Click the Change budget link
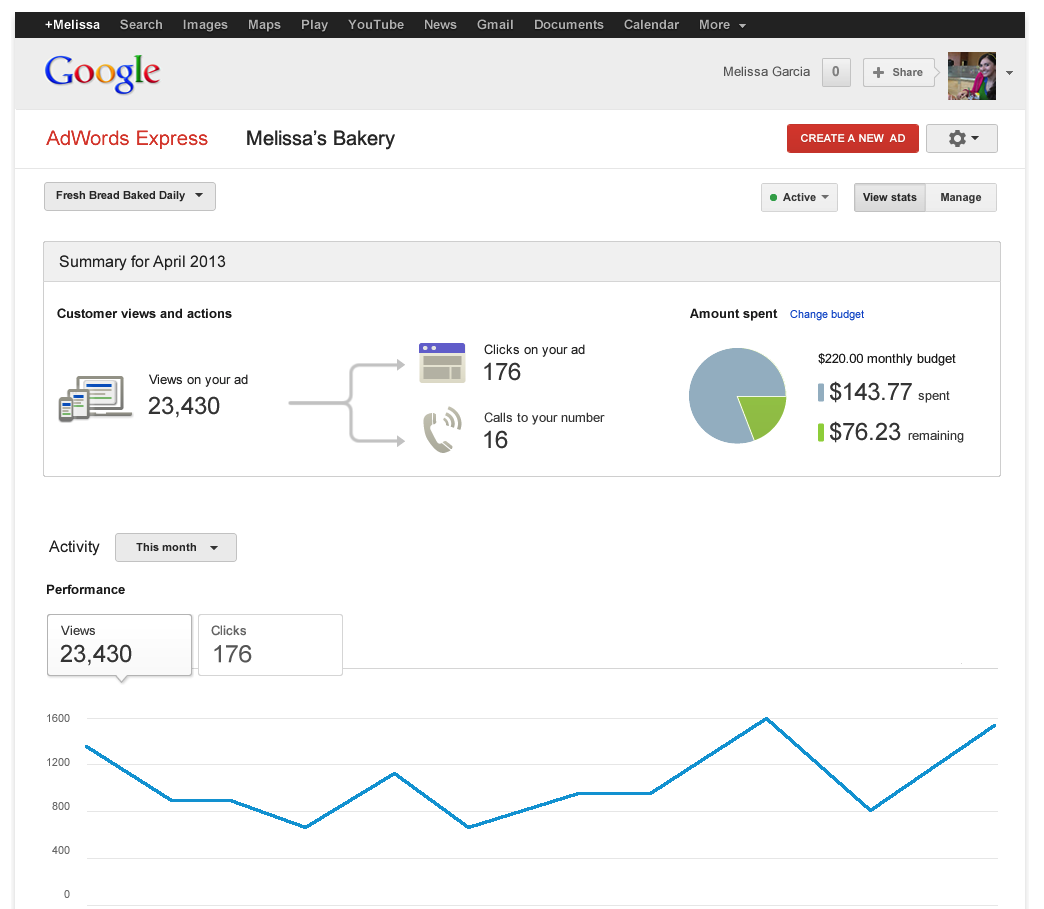The image size is (1044, 909). (826, 314)
